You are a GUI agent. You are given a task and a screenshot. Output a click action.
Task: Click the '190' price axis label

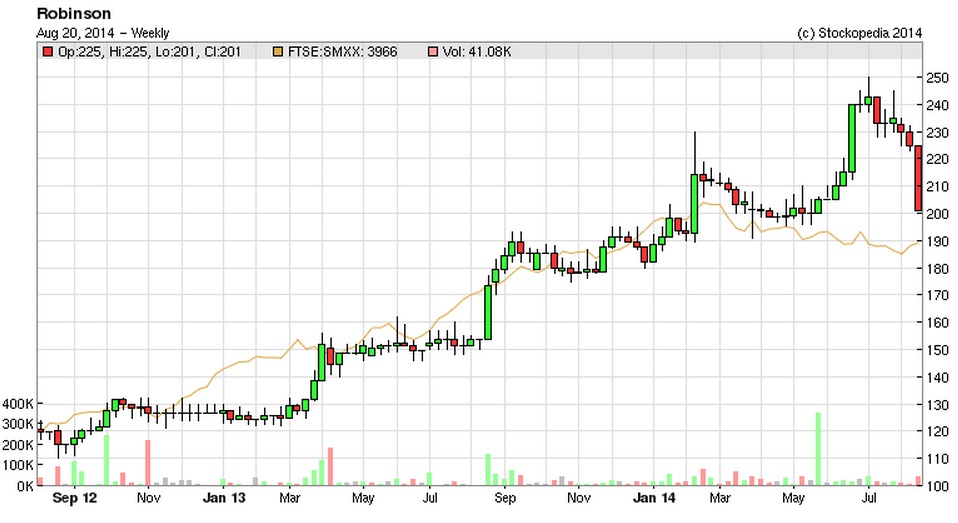(x=937, y=241)
